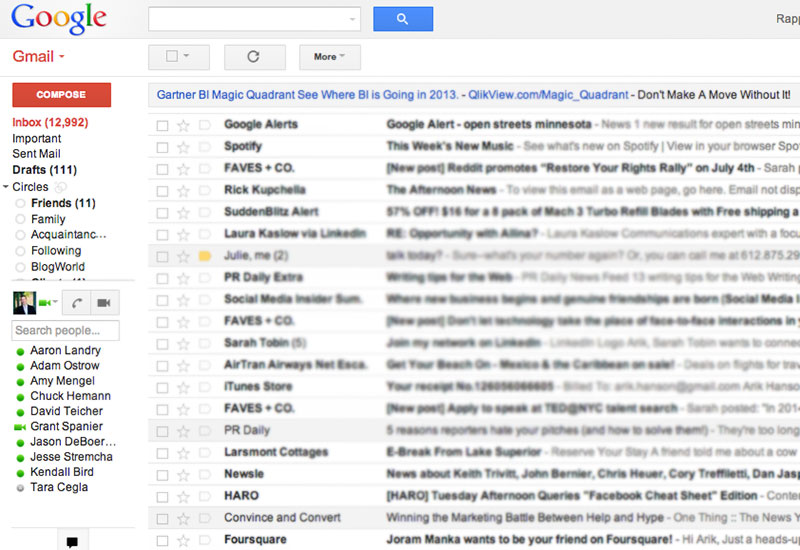
Task: Open This Week's New Music email
Action: (449, 146)
